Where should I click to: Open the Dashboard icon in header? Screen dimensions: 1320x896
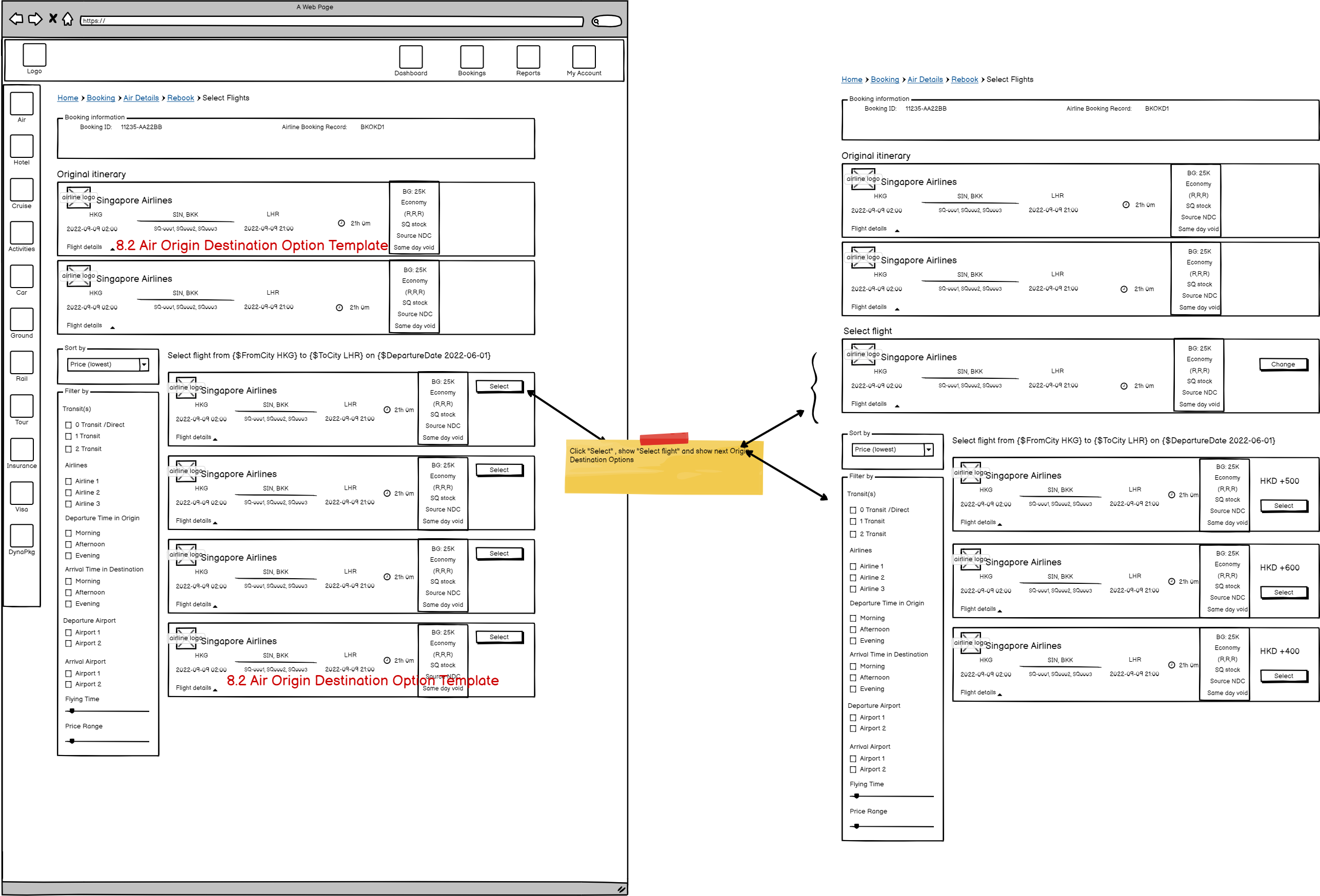[x=411, y=57]
